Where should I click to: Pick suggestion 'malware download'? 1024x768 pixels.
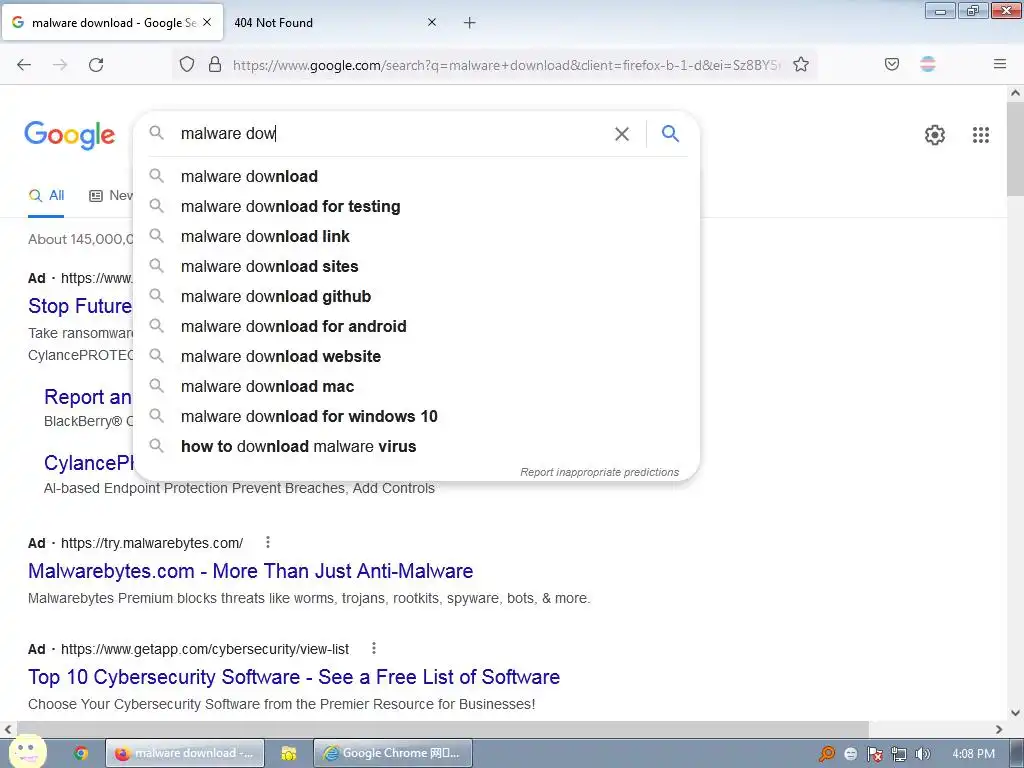pos(416,176)
